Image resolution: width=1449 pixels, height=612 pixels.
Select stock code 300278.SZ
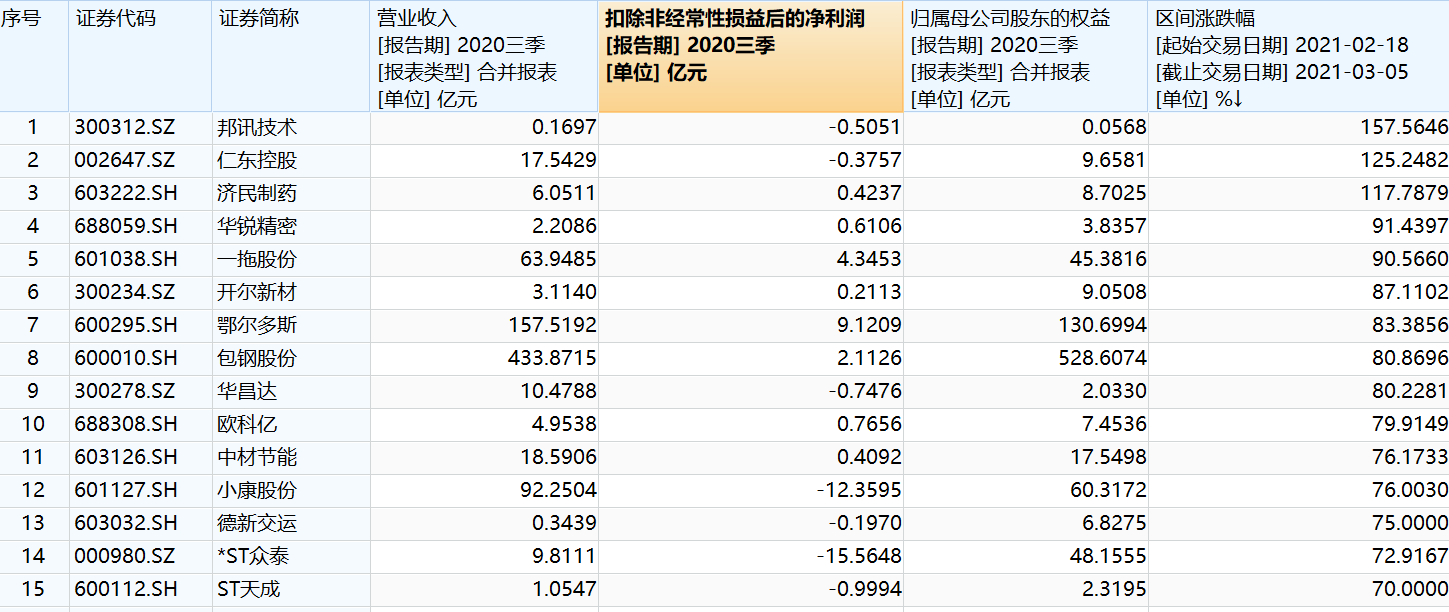pos(125,392)
